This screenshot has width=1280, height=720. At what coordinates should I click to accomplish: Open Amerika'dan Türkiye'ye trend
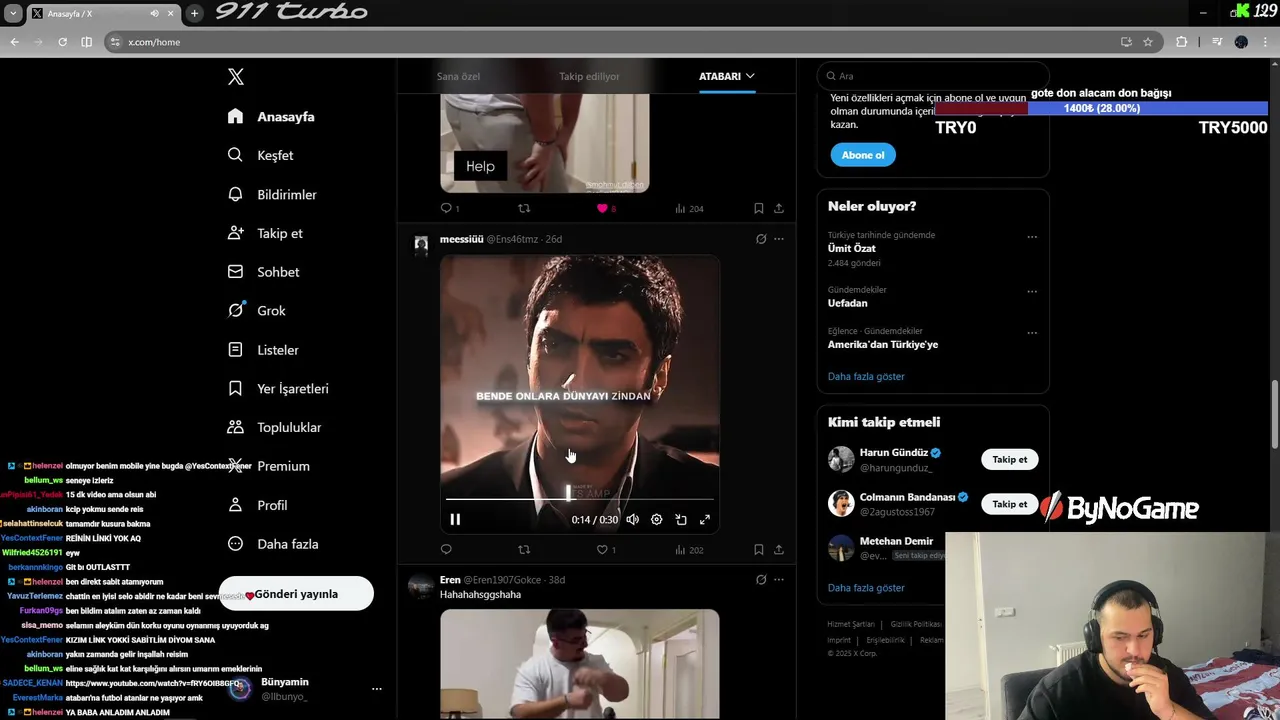pyautogui.click(x=883, y=344)
